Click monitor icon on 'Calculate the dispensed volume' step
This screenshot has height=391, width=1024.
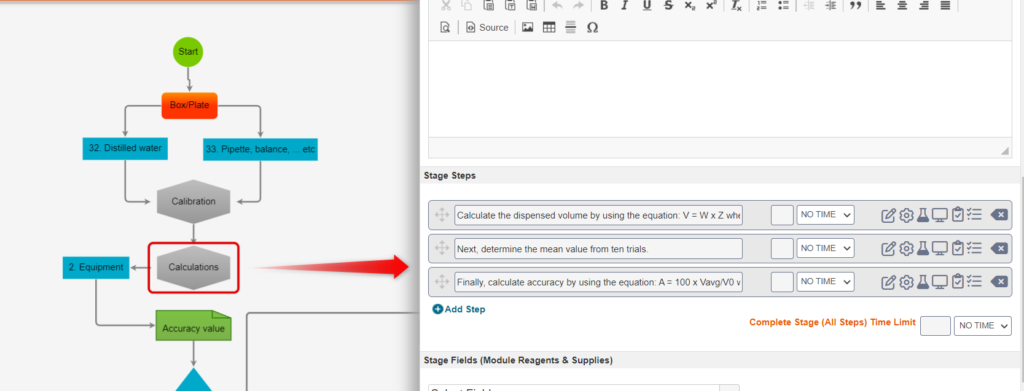click(x=939, y=215)
